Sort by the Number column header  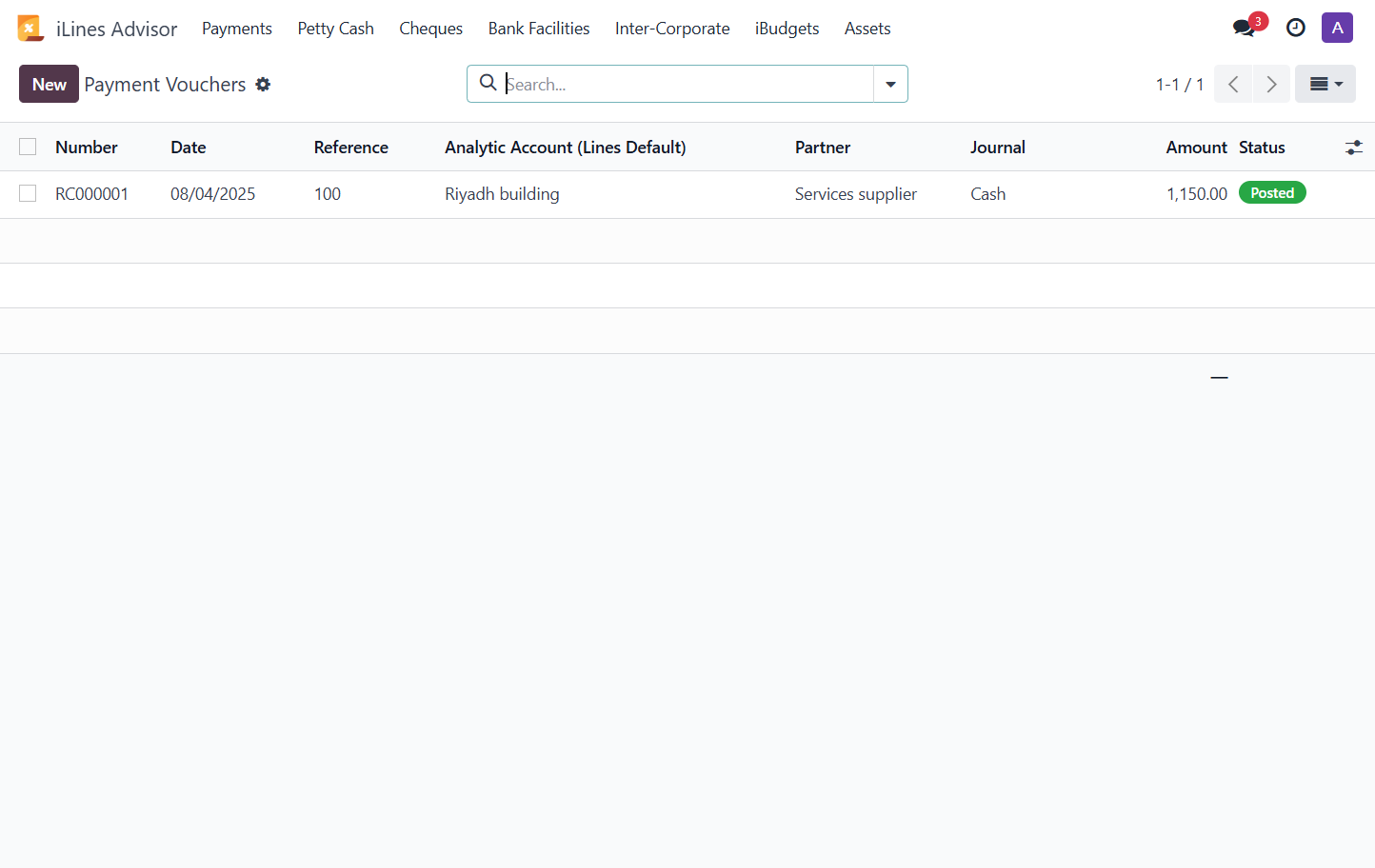pos(87,147)
